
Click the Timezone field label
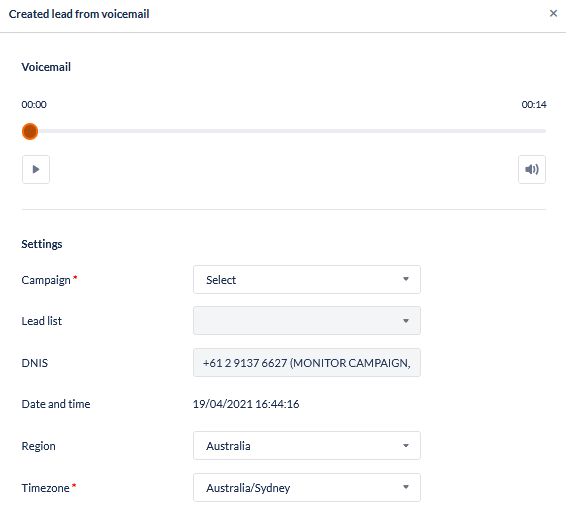(45, 488)
